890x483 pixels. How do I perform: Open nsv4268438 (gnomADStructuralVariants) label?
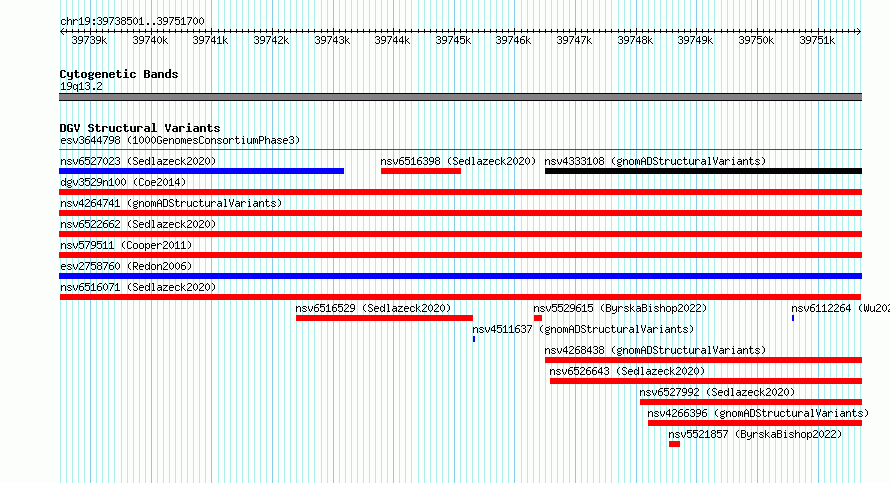655,350
